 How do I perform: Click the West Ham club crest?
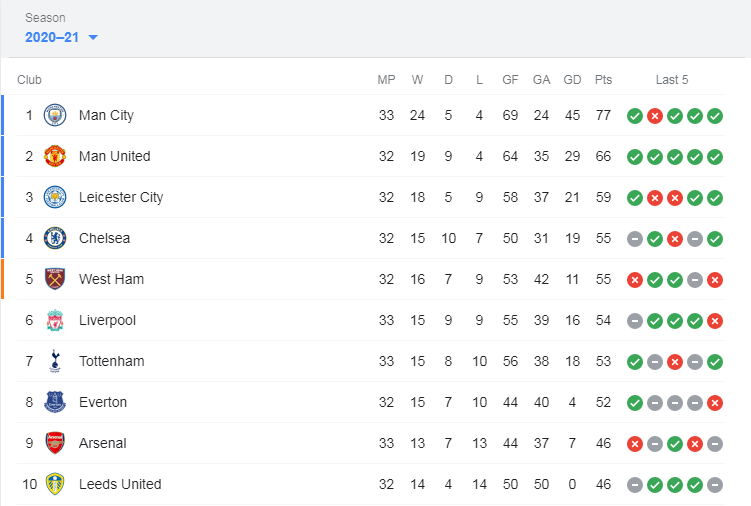click(x=55, y=279)
